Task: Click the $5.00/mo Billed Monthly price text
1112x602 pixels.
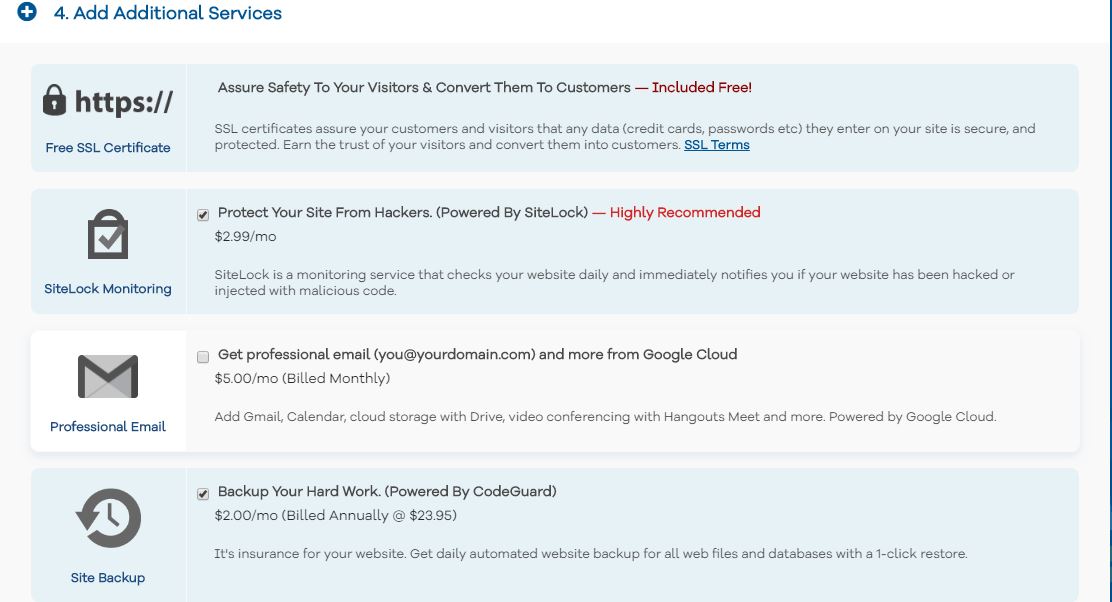Action: pyautogui.click(x=302, y=379)
